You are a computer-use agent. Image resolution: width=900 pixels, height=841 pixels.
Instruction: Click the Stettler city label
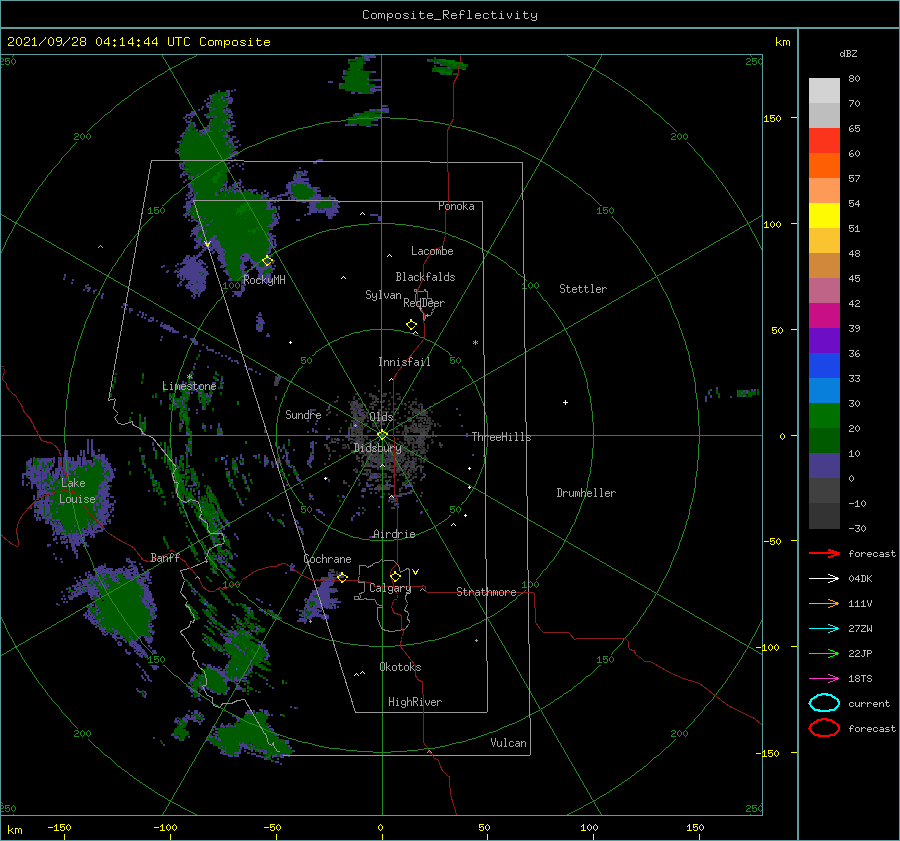[583, 289]
